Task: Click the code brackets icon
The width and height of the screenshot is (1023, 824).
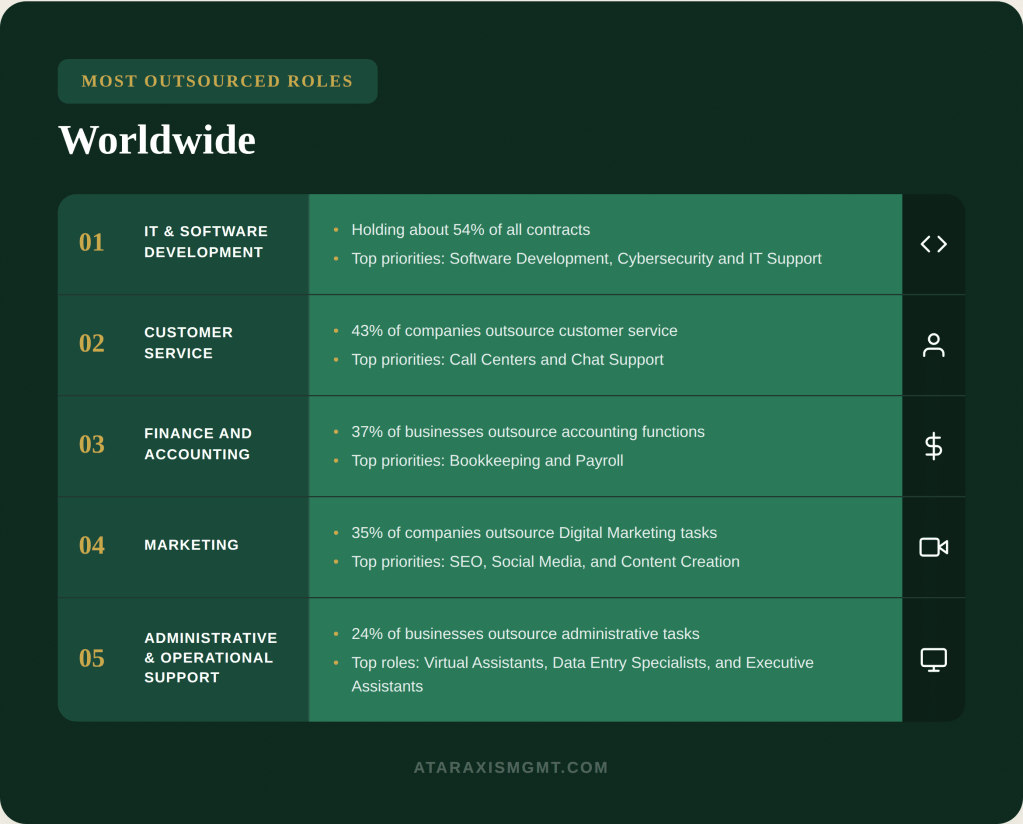Action: (933, 244)
